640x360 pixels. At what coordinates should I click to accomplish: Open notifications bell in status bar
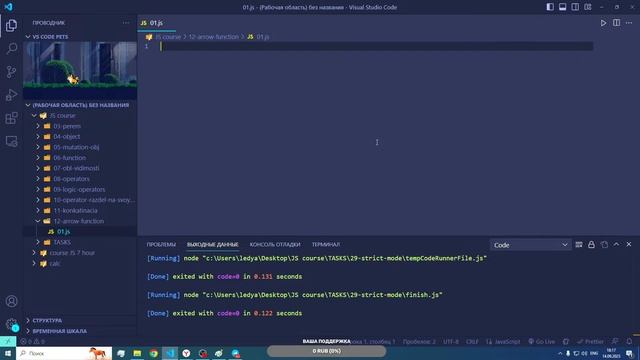tap(629, 341)
